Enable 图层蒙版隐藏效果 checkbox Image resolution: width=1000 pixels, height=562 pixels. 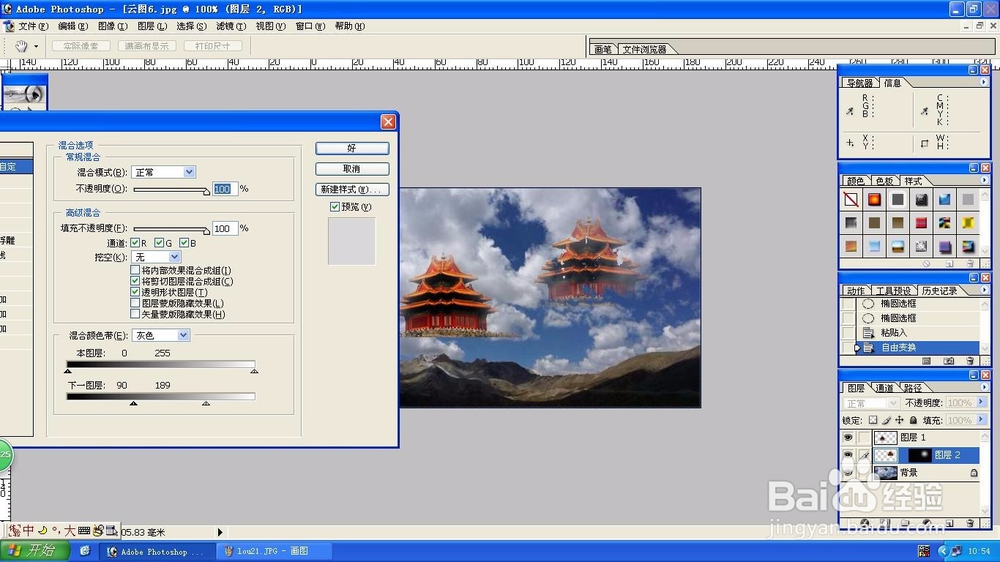[x=135, y=303]
